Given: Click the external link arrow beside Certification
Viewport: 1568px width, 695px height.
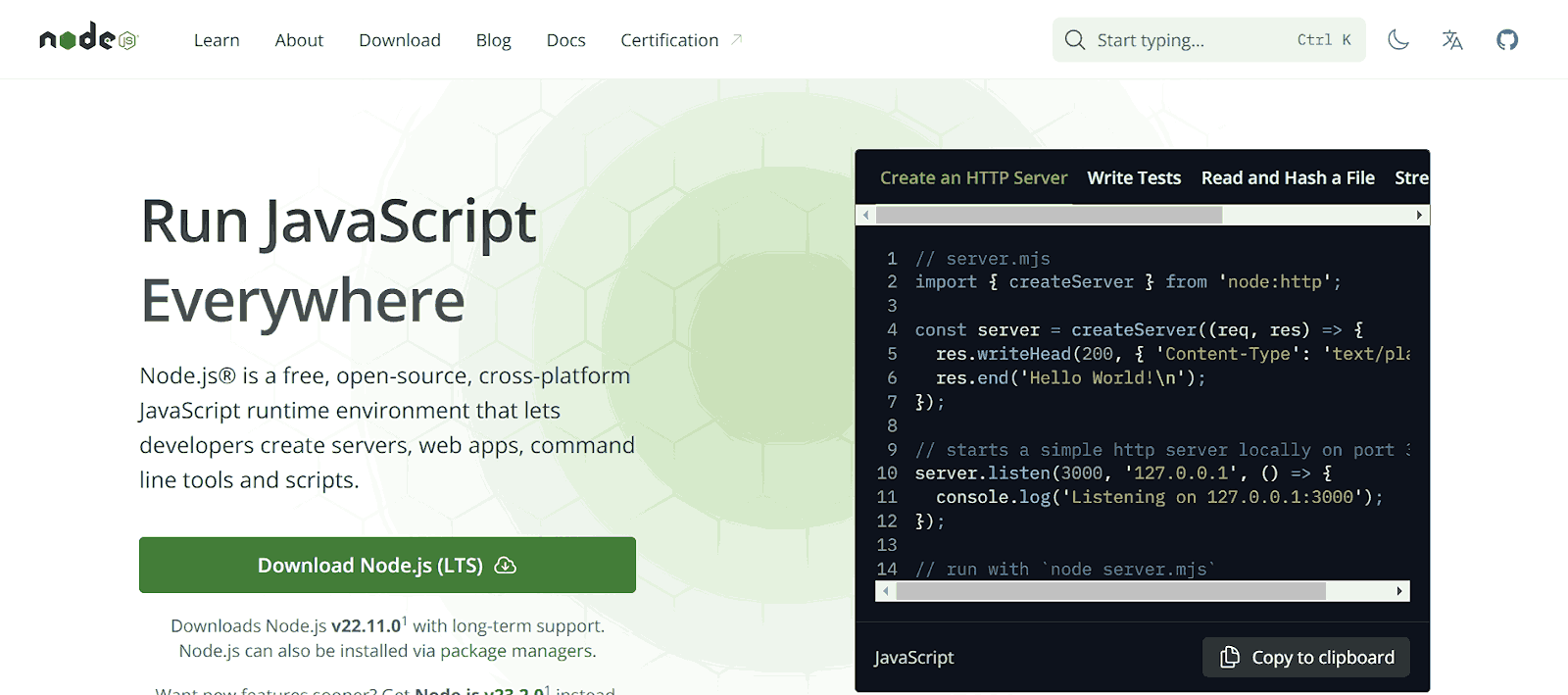Looking at the screenshot, I should 737,40.
